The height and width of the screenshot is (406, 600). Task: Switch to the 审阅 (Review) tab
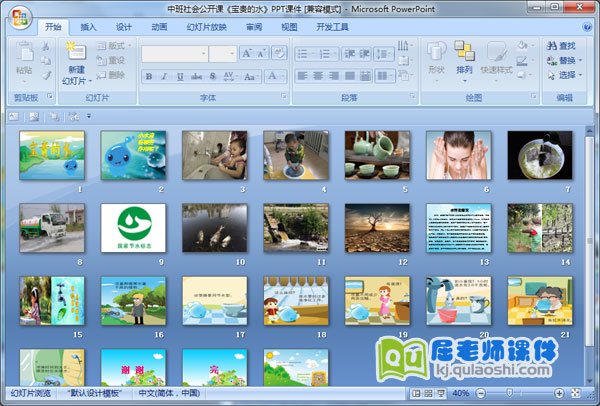click(x=254, y=27)
